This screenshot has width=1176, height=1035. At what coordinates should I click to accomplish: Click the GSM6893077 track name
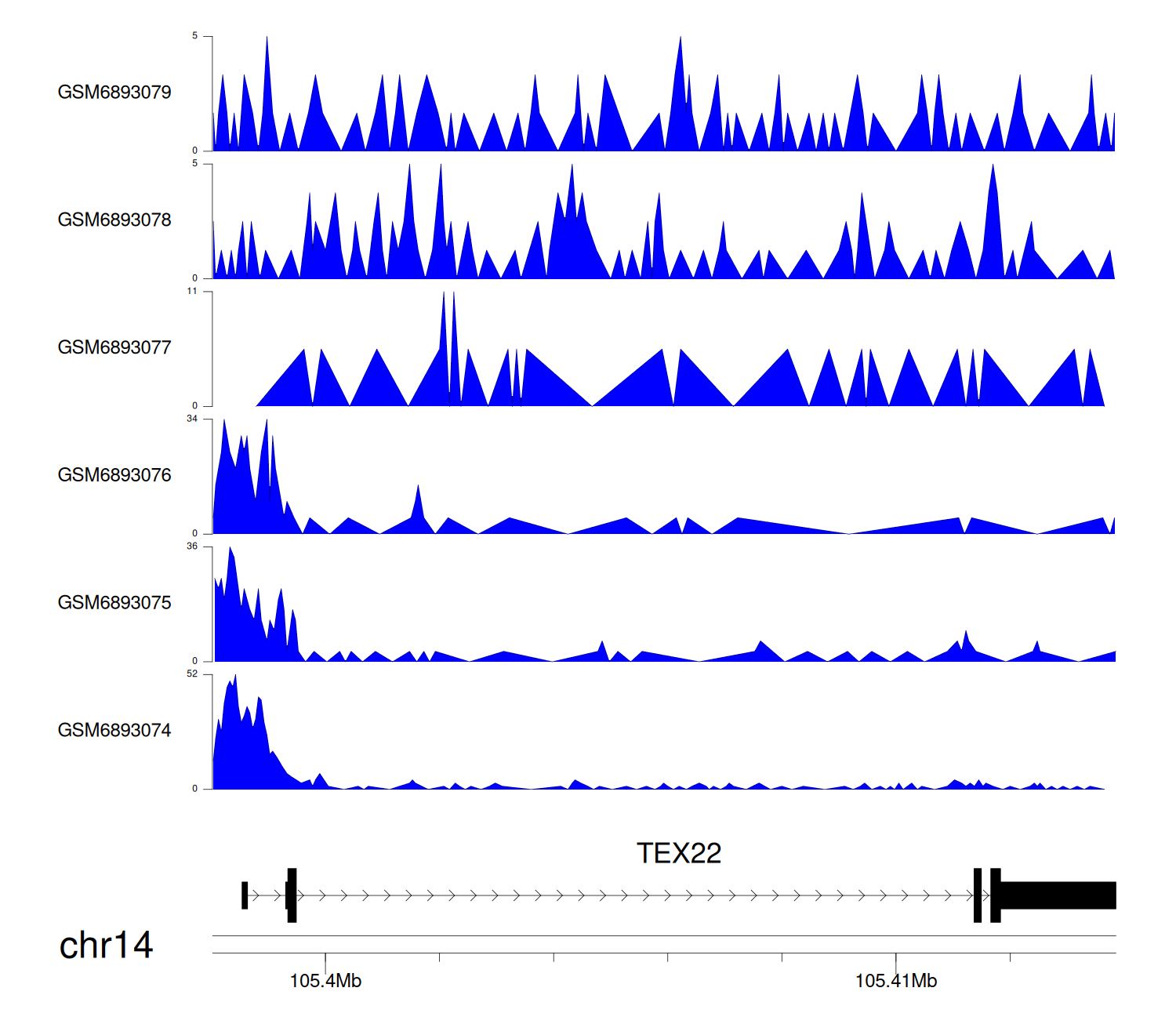tap(114, 348)
